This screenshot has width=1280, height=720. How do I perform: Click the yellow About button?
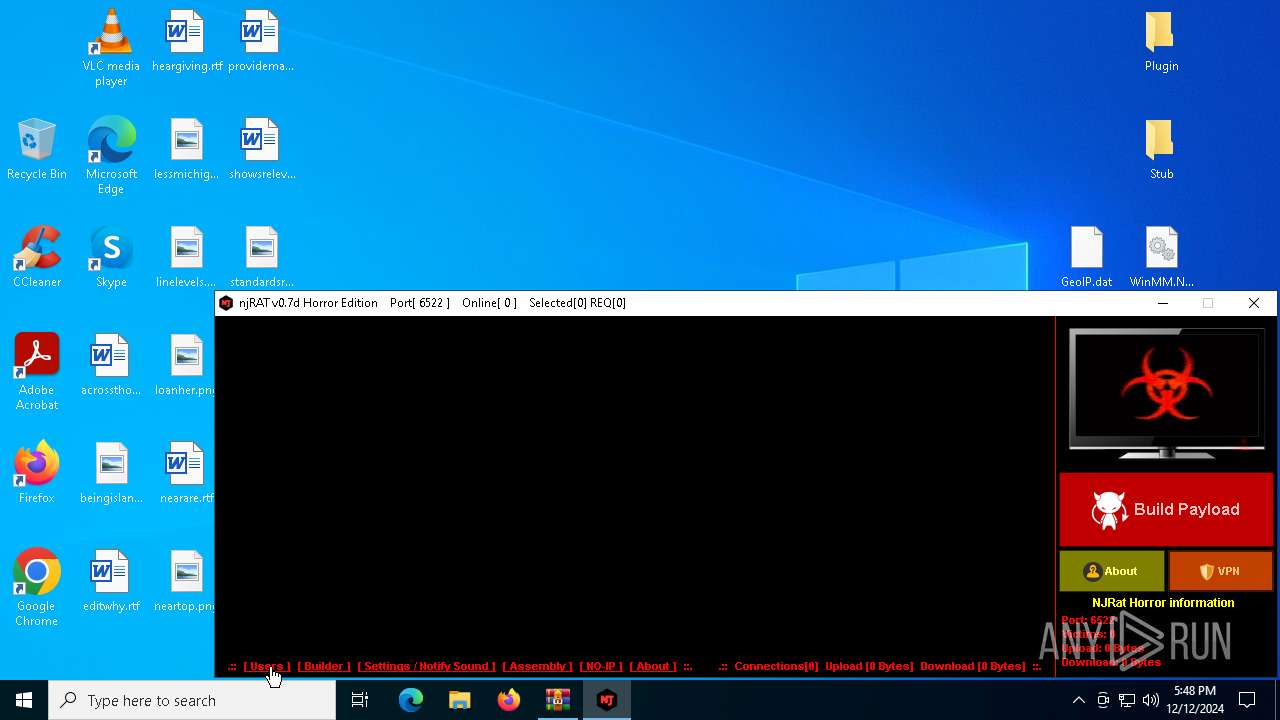[x=1112, y=571]
